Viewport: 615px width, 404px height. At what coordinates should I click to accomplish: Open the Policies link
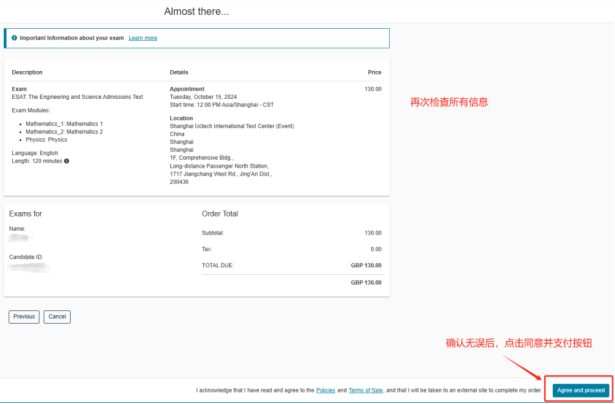click(x=326, y=390)
